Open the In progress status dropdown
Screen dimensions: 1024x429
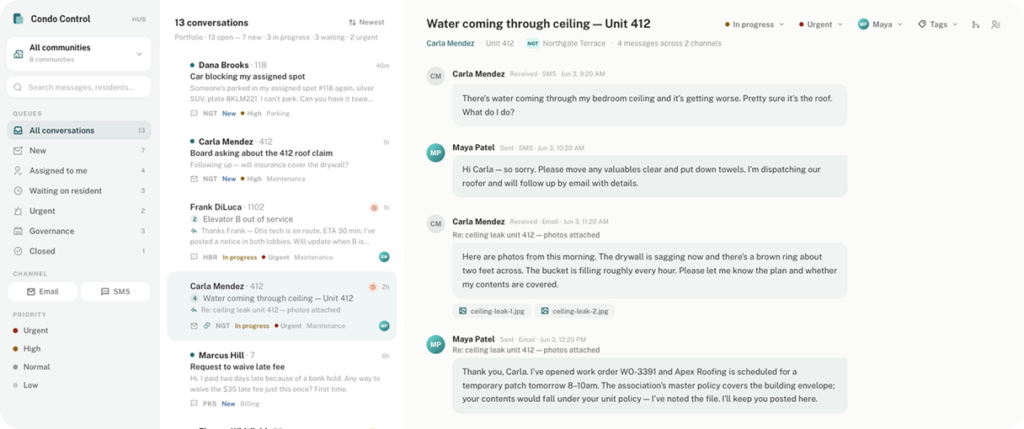754,24
